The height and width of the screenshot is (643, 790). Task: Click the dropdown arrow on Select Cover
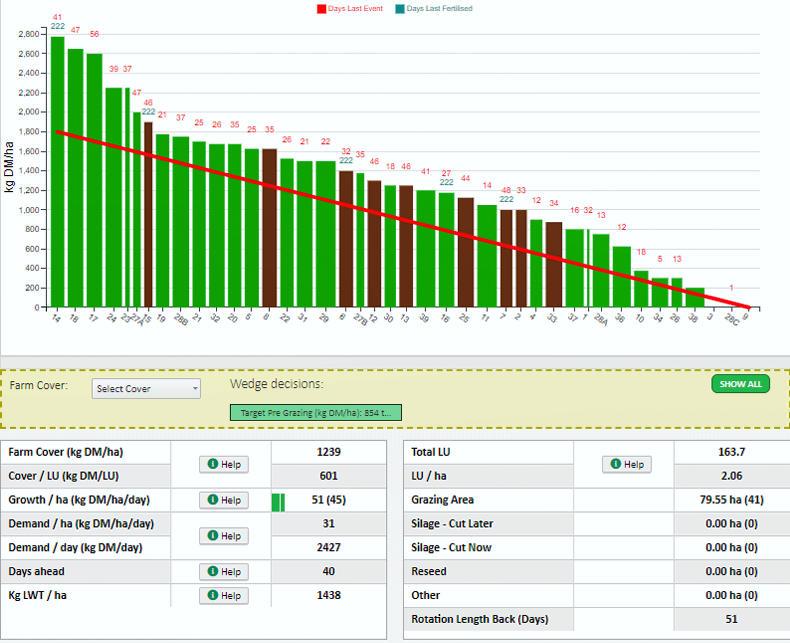(194, 389)
